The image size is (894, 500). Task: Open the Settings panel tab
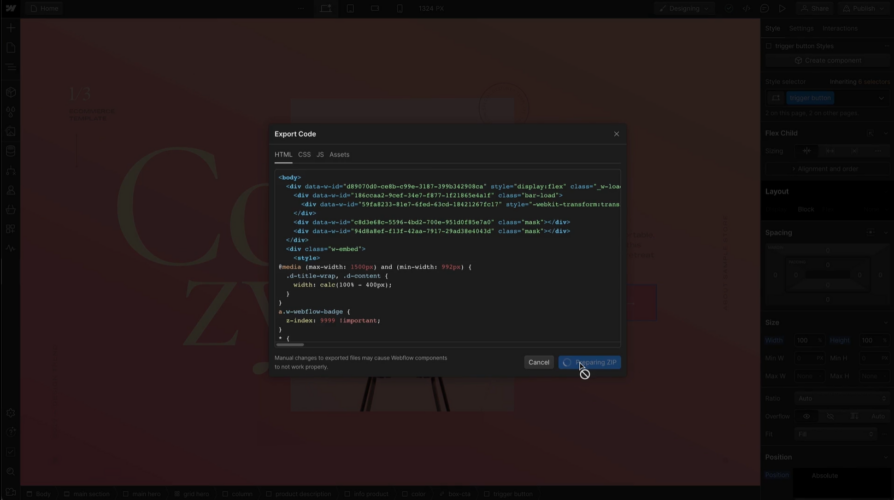(x=801, y=29)
